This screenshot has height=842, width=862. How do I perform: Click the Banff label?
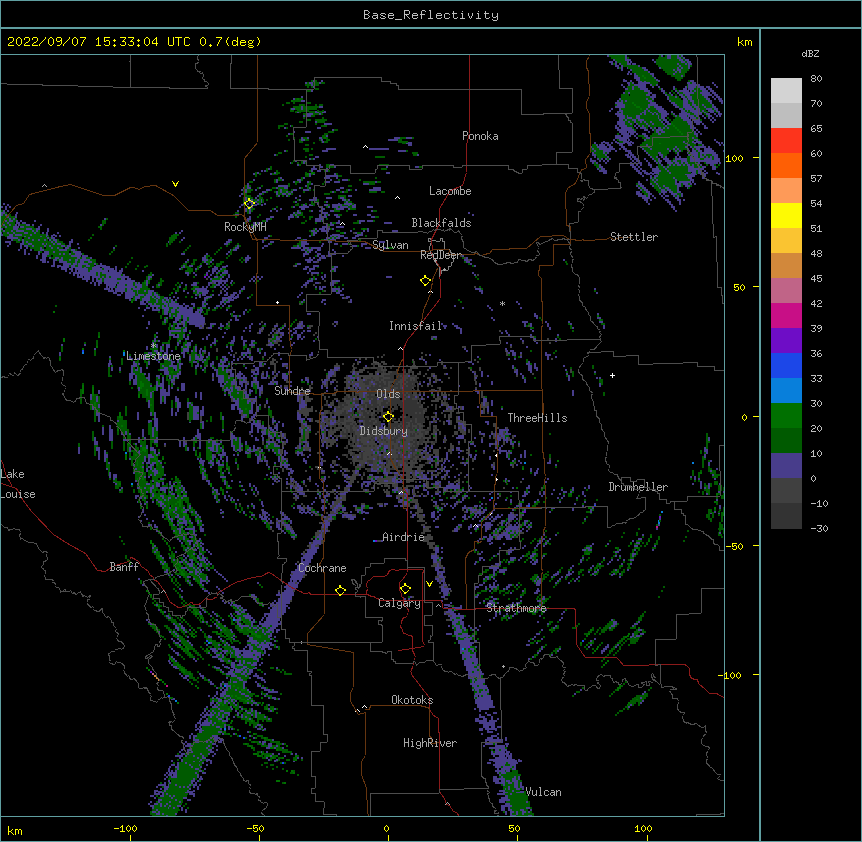124,567
